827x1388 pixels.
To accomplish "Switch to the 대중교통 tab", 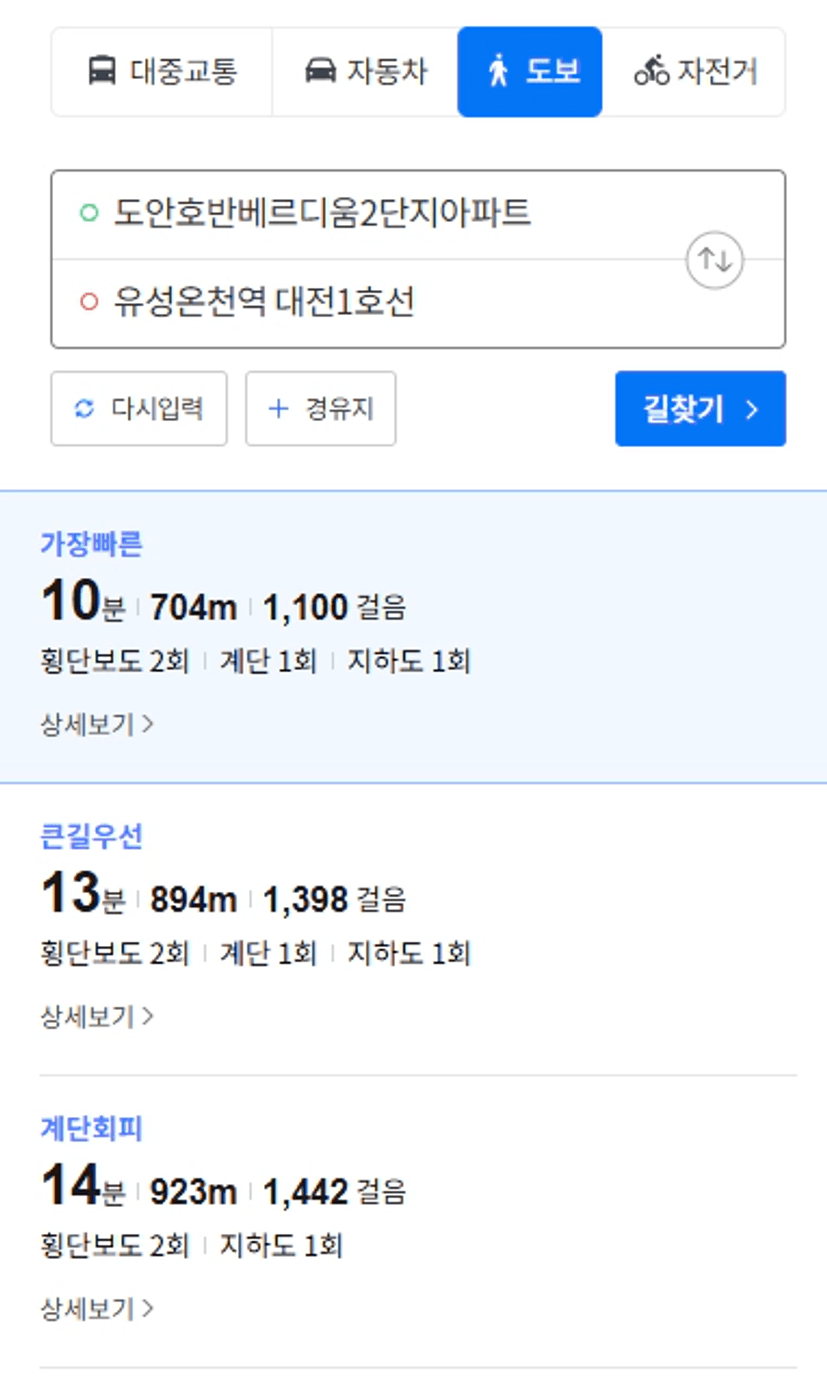I will pyautogui.click(x=162, y=72).
